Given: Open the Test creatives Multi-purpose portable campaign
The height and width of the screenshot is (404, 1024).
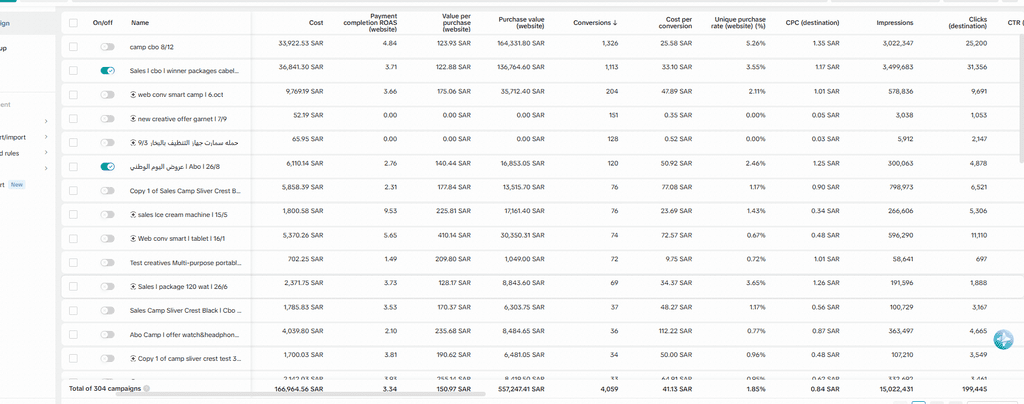Looking at the screenshot, I should pos(185,261).
